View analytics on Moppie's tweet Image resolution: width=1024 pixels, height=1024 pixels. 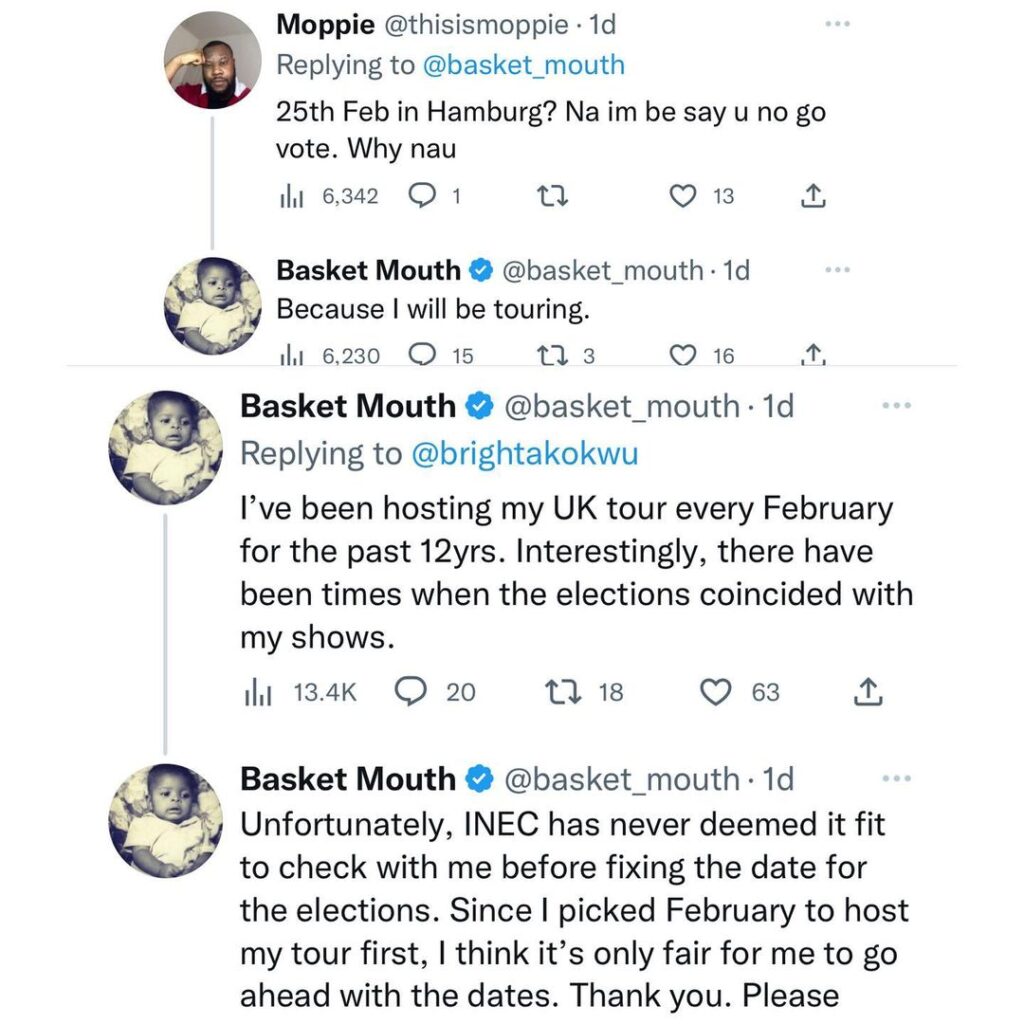pos(291,197)
